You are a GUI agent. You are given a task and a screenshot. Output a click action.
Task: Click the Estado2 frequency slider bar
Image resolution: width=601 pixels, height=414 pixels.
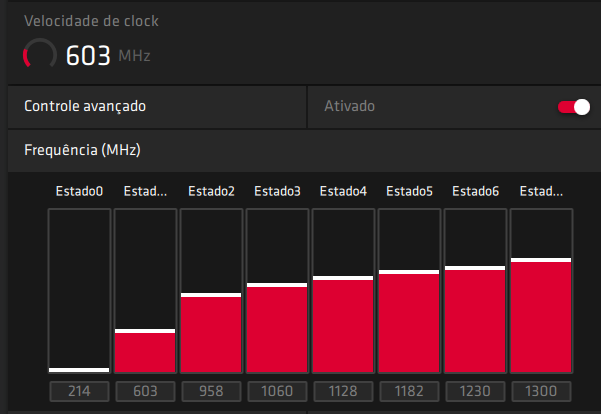coord(211,291)
